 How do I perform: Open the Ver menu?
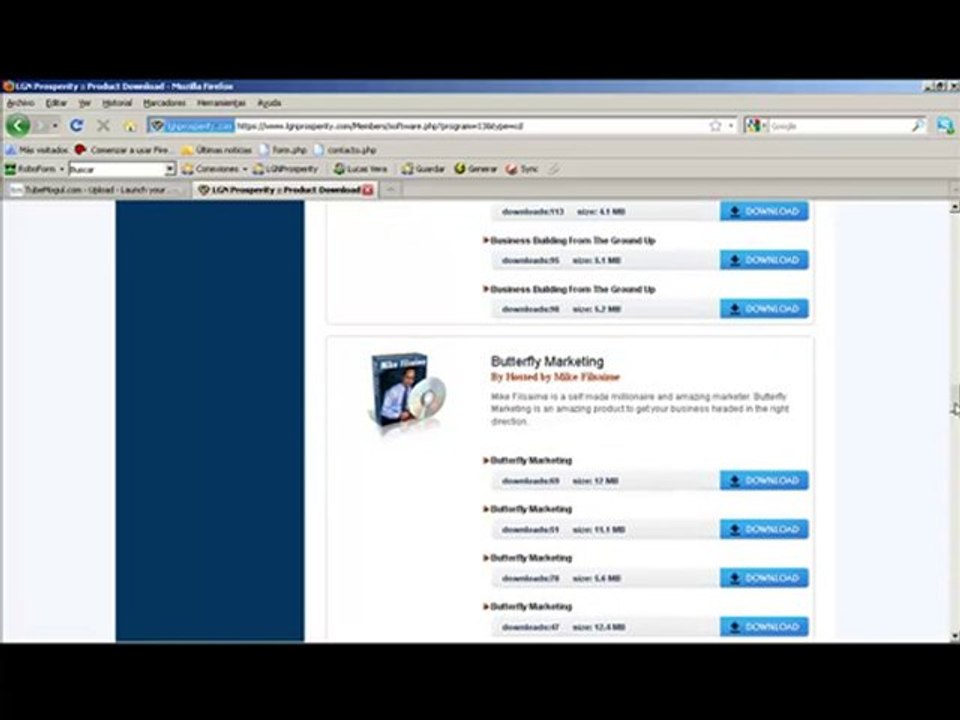[84, 103]
